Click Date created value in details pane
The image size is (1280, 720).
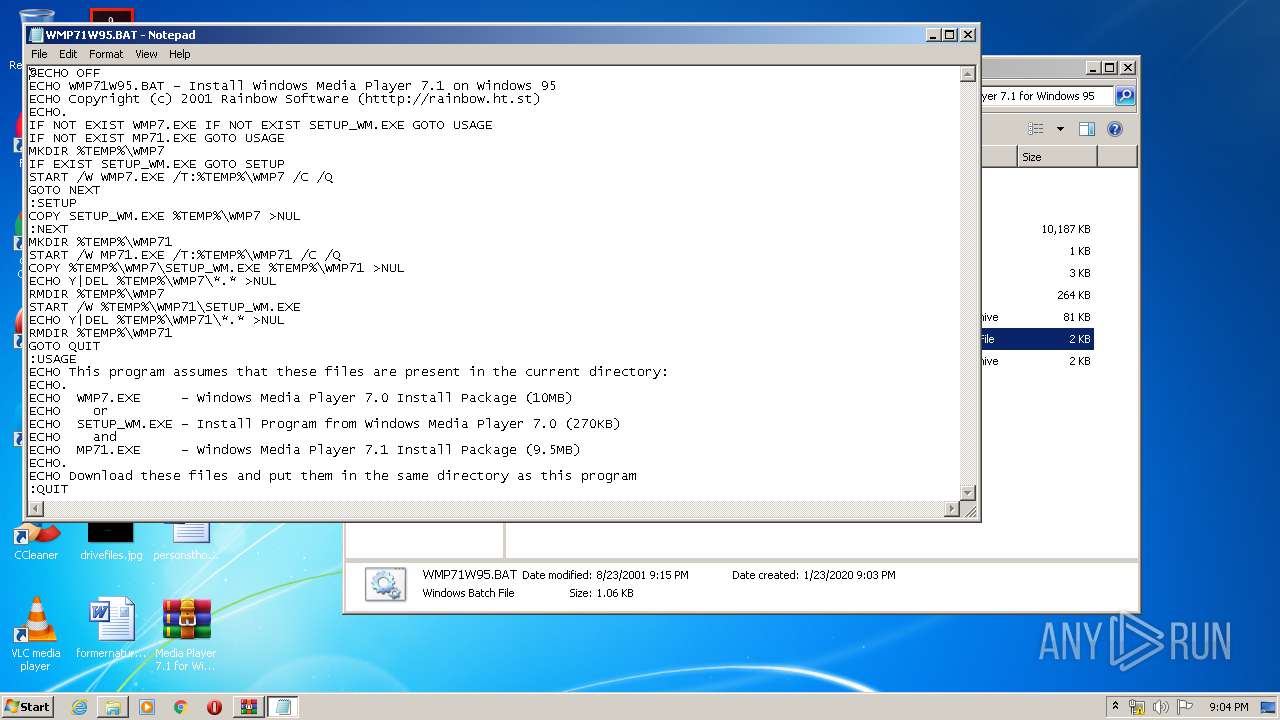pos(848,575)
